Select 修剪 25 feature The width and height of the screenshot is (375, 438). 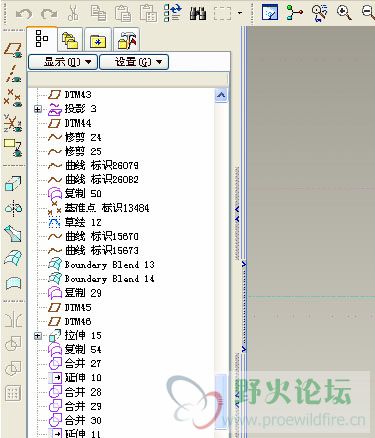(x=83, y=152)
